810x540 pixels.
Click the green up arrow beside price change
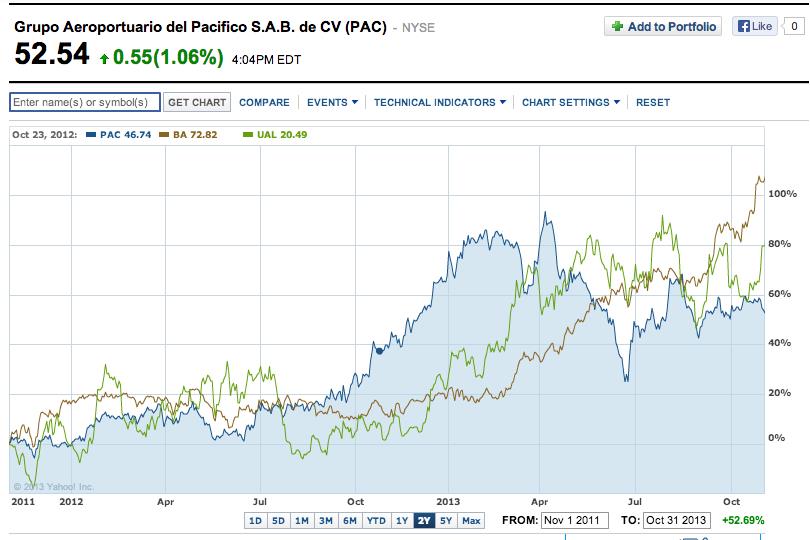[104, 58]
